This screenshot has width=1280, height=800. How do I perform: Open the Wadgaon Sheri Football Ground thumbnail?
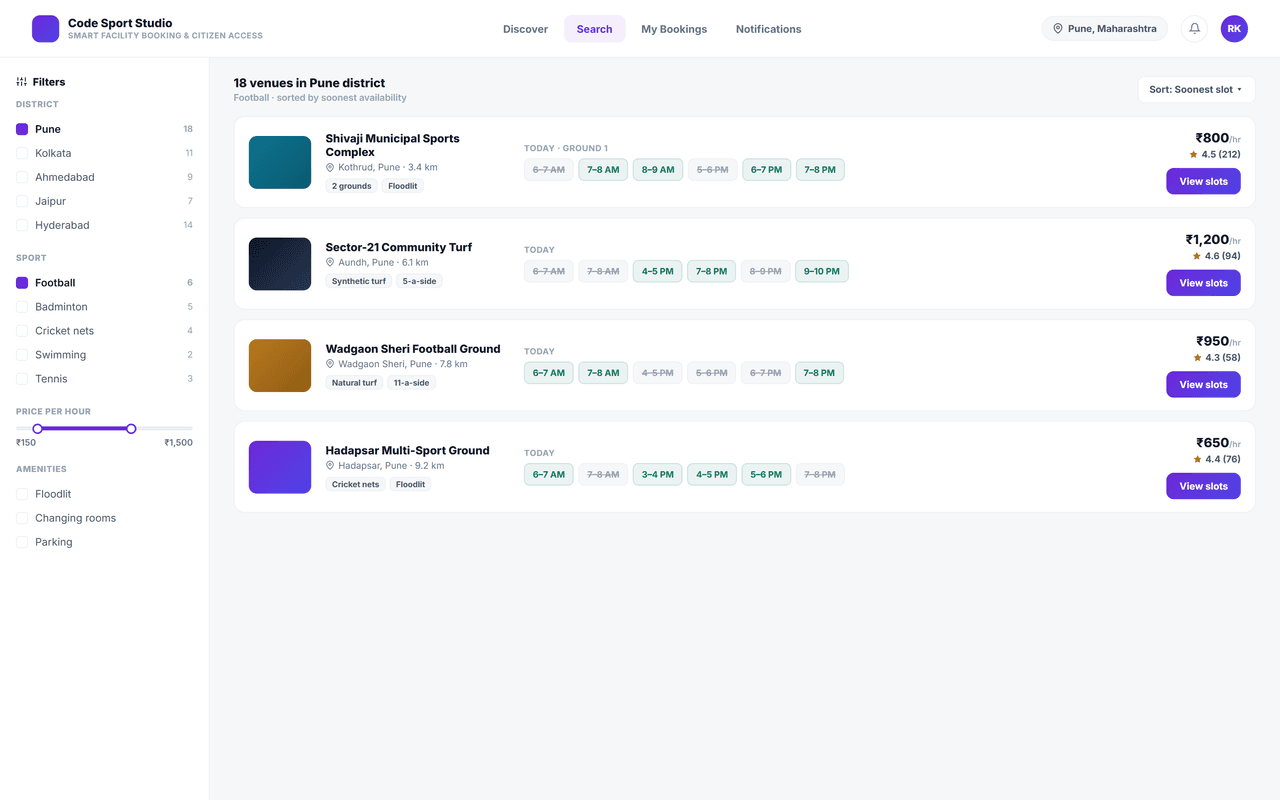click(x=280, y=365)
